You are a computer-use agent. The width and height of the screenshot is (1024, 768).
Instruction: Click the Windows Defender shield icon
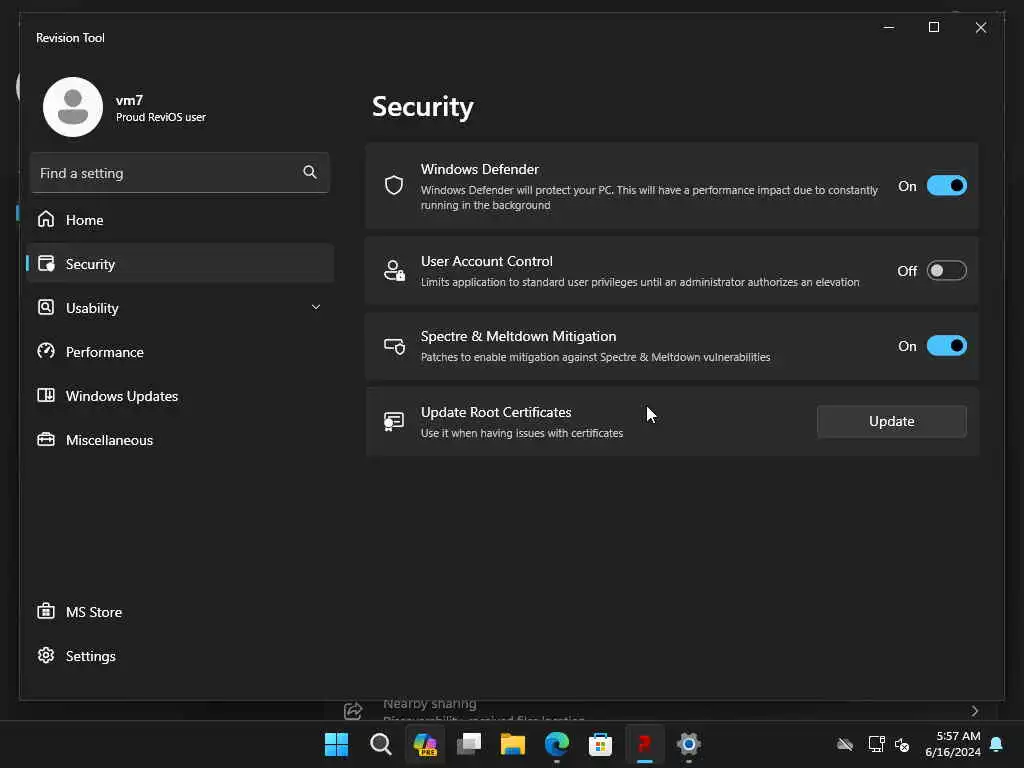coord(394,185)
